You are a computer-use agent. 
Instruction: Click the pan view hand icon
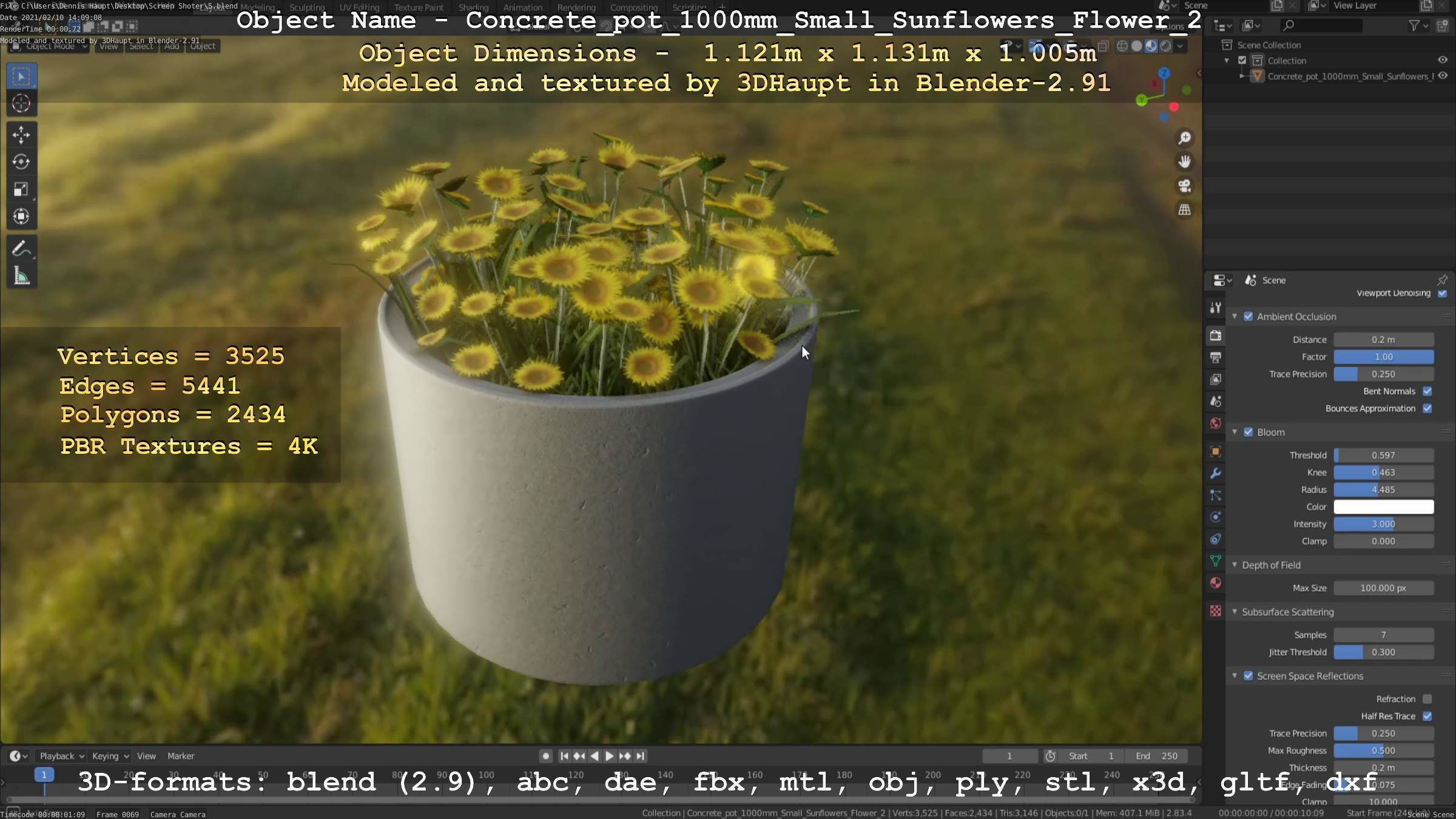1184,161
